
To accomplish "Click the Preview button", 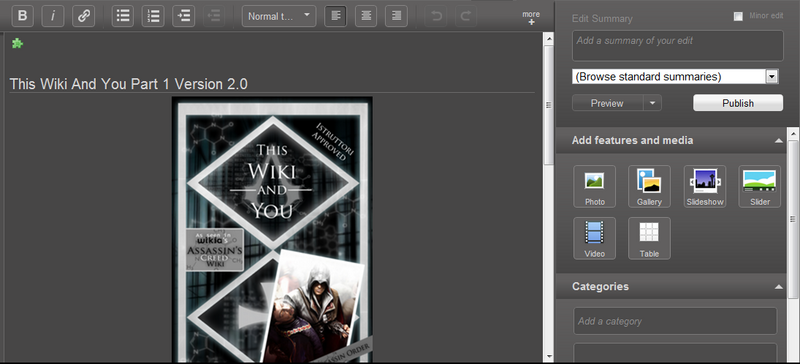I will [607, 103].
